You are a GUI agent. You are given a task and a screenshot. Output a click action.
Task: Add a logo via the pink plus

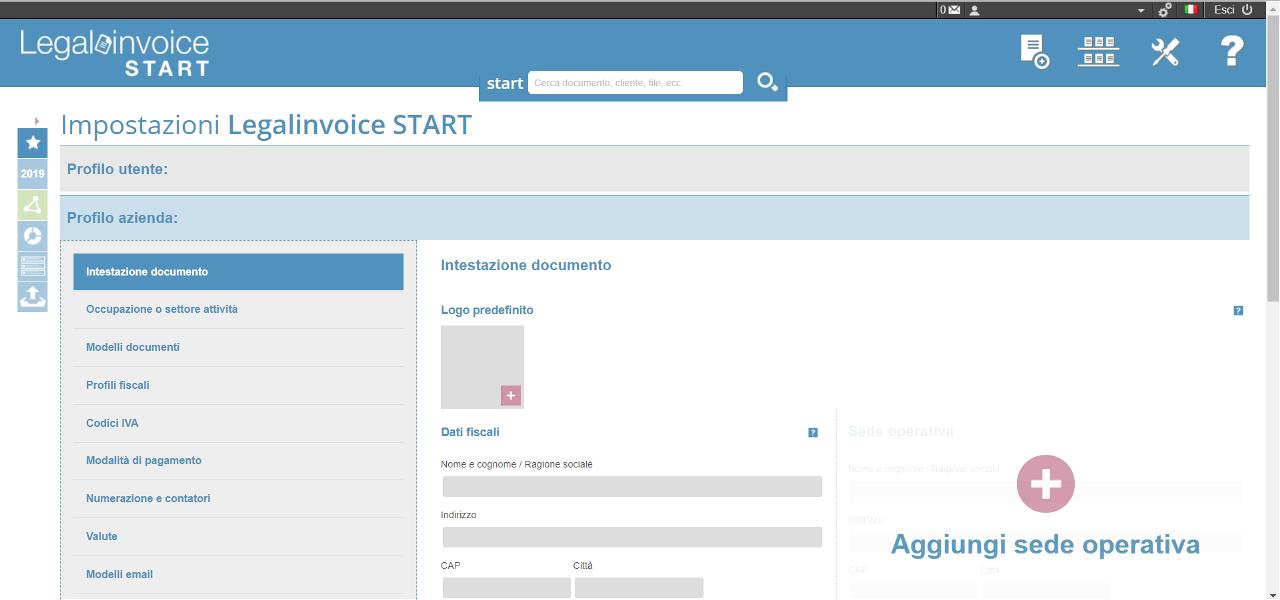[x=511, y=396]
